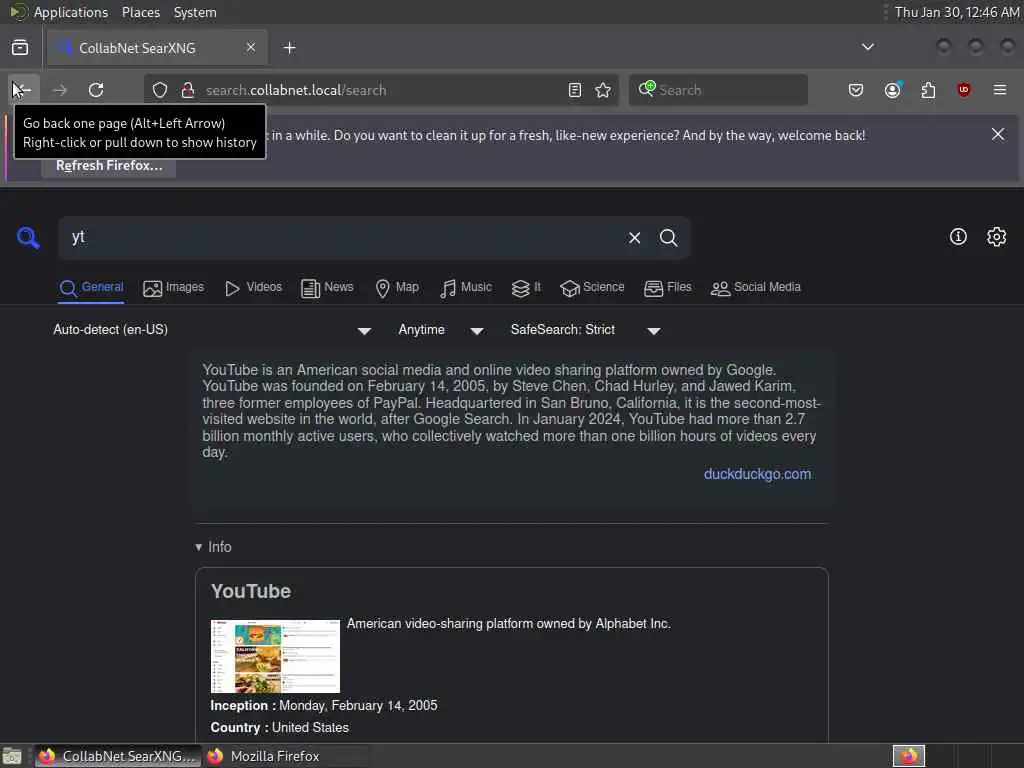Open the tracking protection shield icon
The width and height of the screenshot is (1024, 768).
160,90
